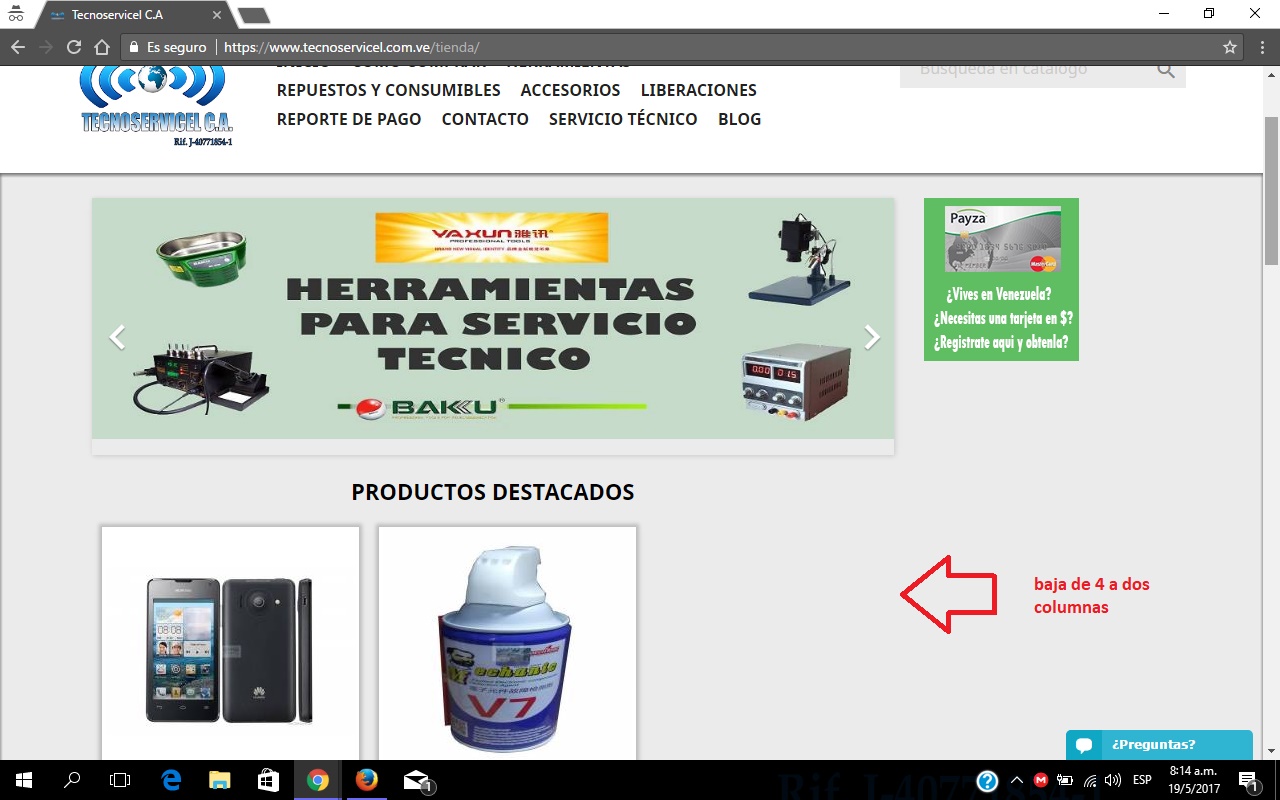Image resolution: width=1280 pixels, height=800 pixels.
Task: Click the red M tray icon
Action: [x=1041, y=780]
